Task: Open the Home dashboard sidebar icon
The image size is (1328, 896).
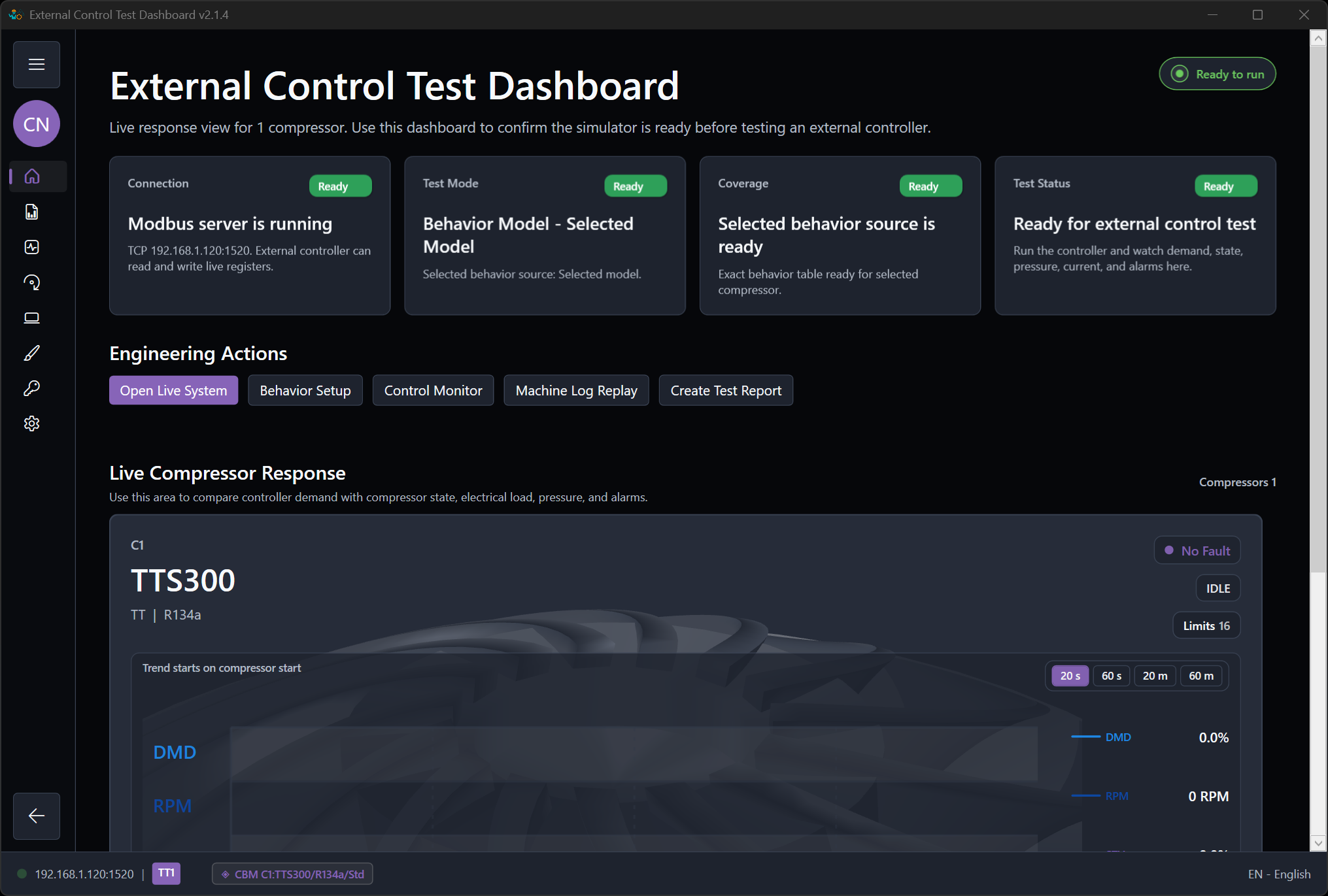Action: point(32,176)
